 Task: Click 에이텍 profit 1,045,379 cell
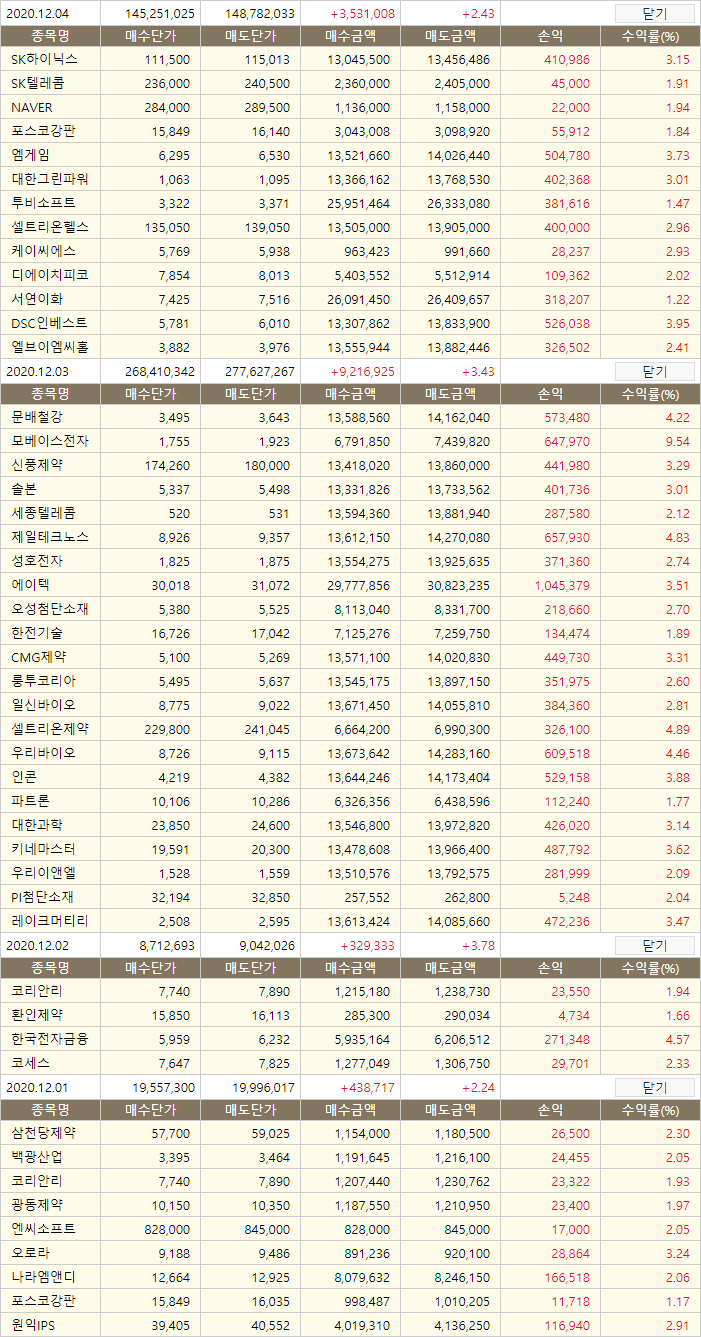[561, 585]
